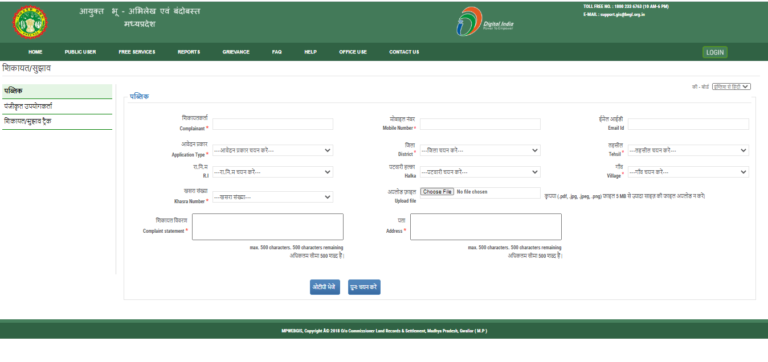Focus the Complainant input field
Screen dimensions: 768x362
click(272, 124)
